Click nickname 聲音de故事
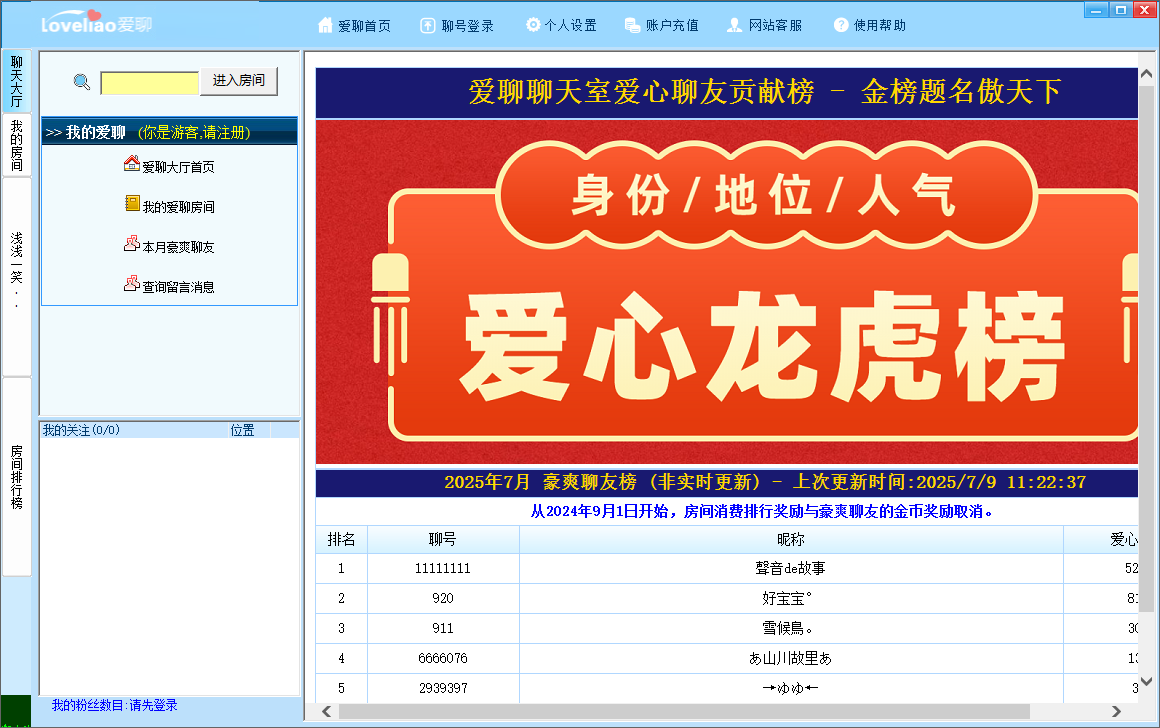This screenshot has width=1160, height=728. pos(790,568)
